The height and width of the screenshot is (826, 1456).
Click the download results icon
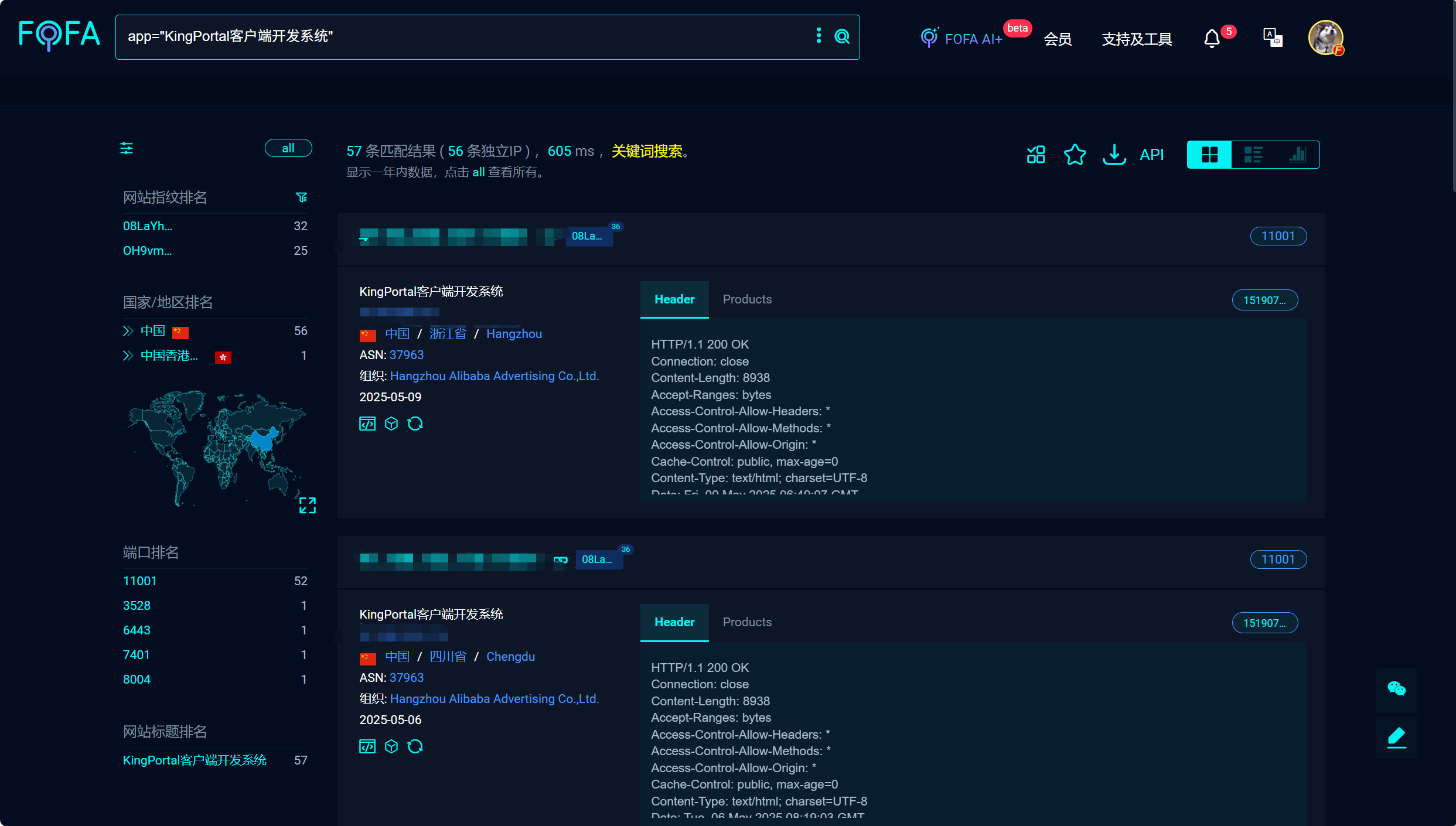(1114, 155)
